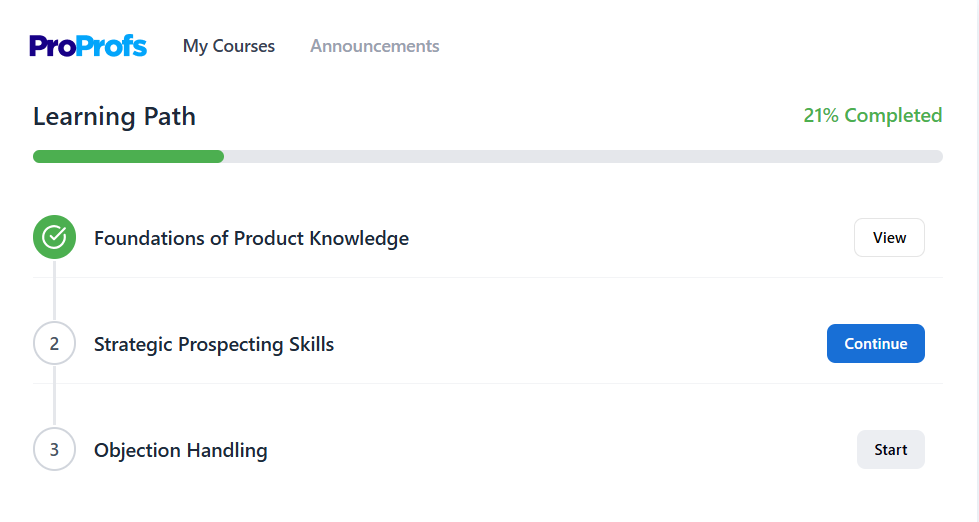
Task: Click the light-blue "Profs" part of the logo
Action: (x=112, y=46)
